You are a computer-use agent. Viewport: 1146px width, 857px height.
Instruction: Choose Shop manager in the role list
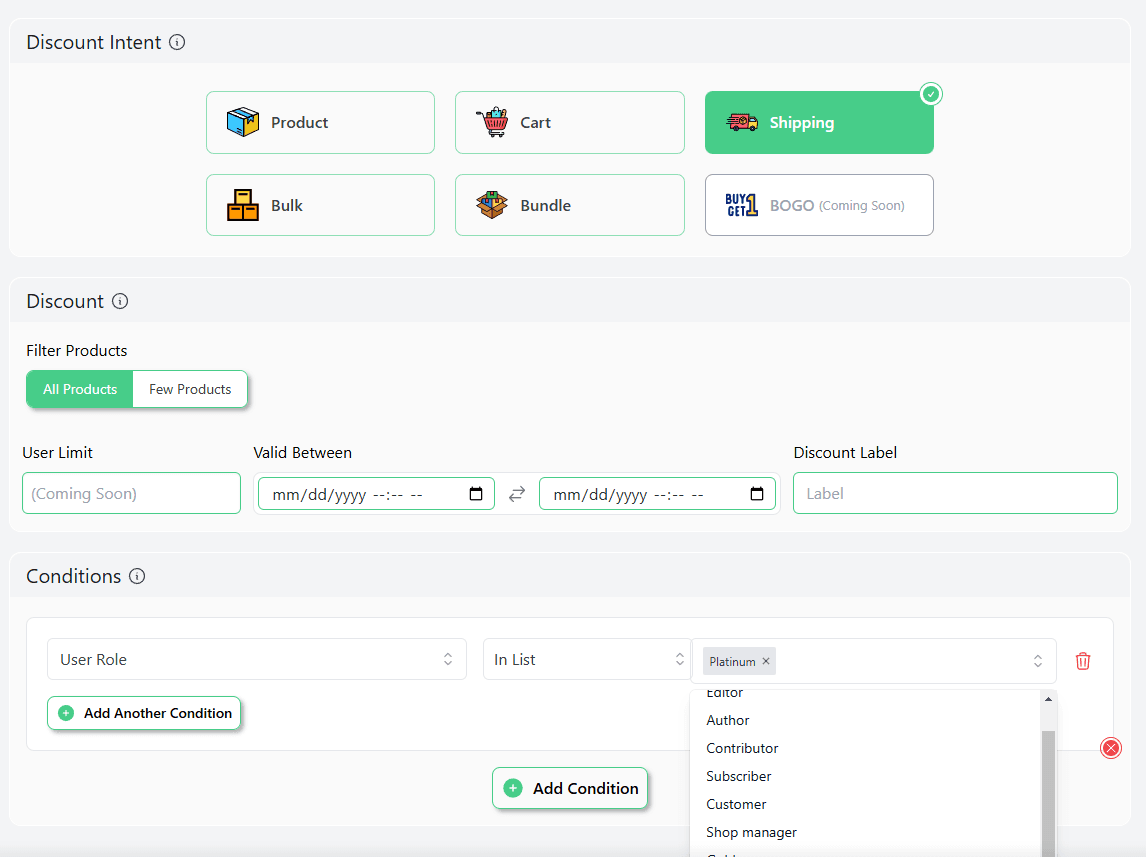point(751,832)
